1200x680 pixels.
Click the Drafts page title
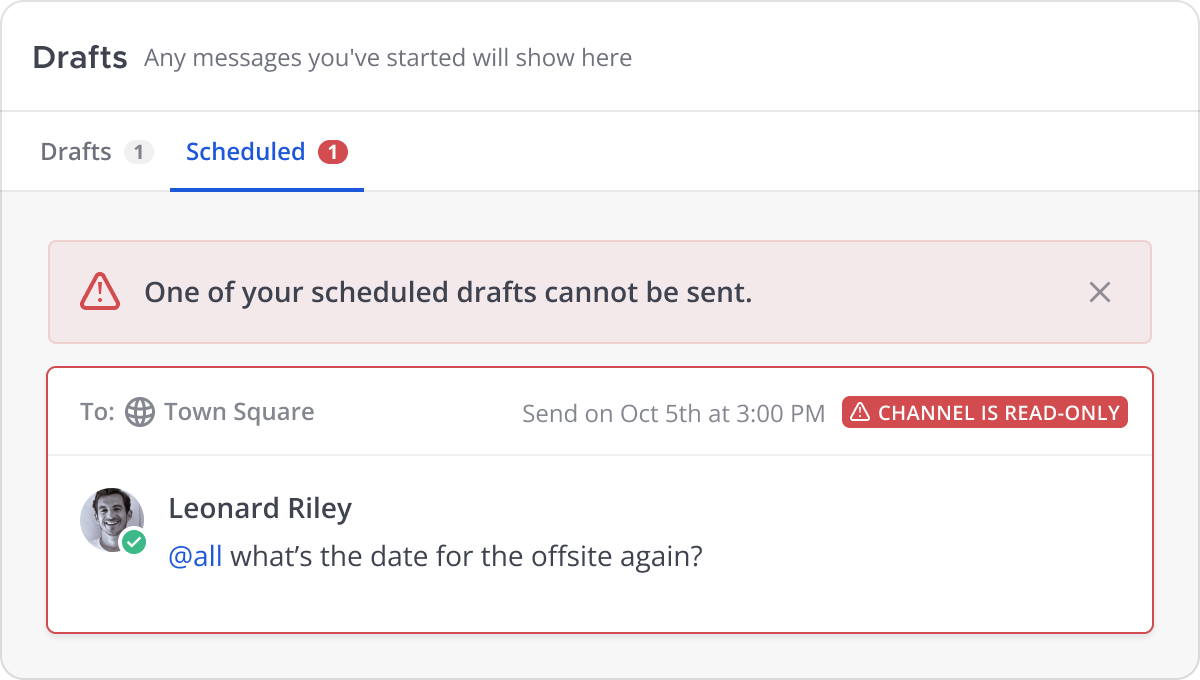pos(80,57)
